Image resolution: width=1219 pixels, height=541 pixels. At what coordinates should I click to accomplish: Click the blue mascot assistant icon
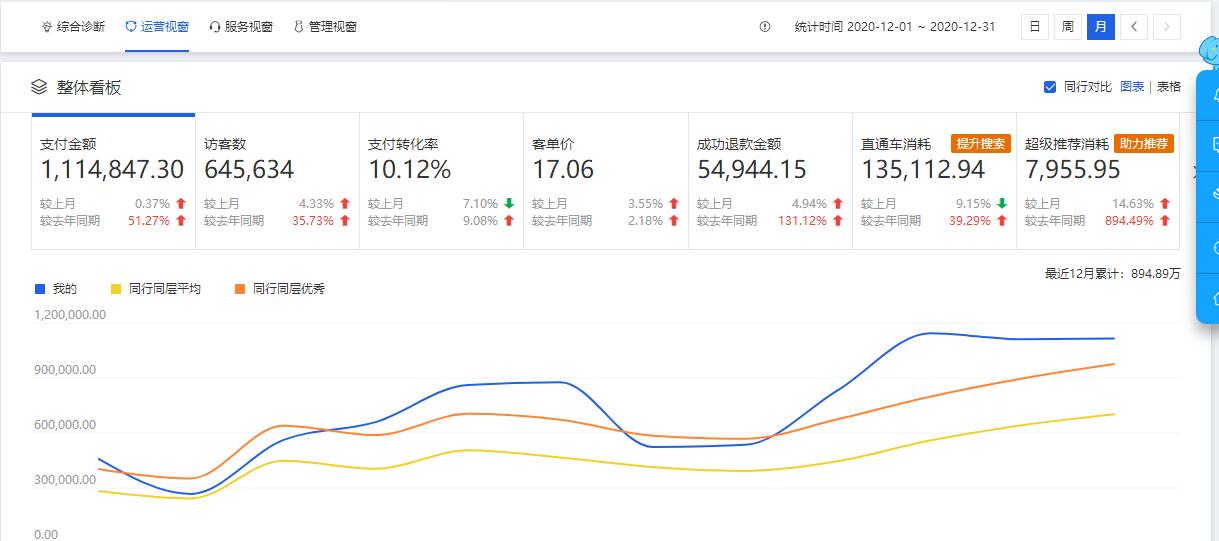[1209, 50]
